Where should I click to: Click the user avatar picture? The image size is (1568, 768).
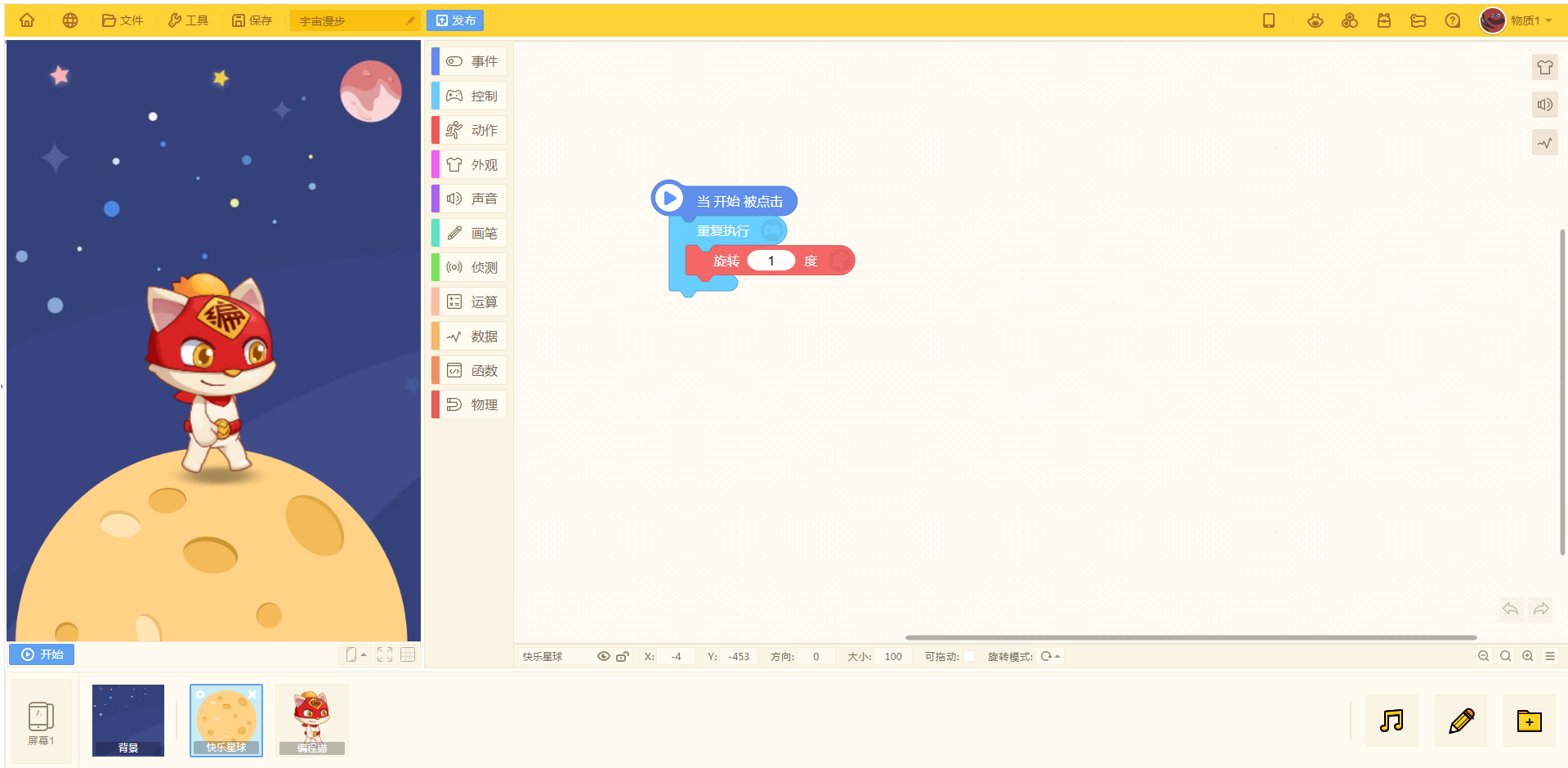[1493, 20]
